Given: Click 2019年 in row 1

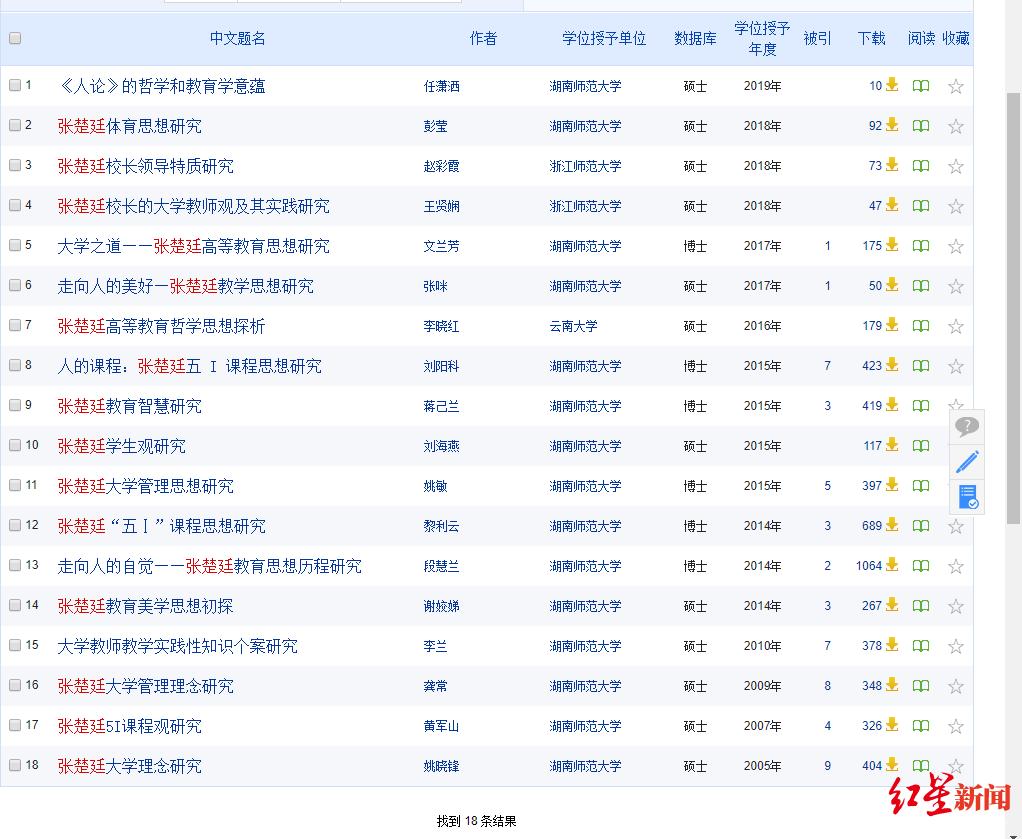Looking at the screenshot, I should (762, 86).
